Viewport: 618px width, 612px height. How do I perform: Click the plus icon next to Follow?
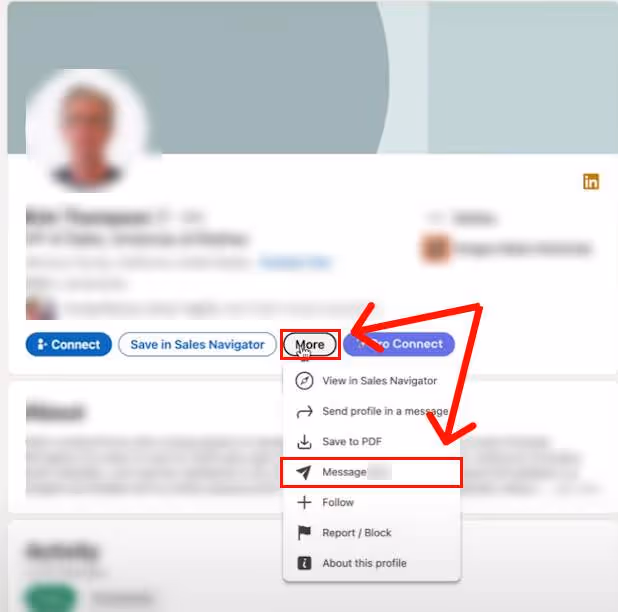coord(304,502)
